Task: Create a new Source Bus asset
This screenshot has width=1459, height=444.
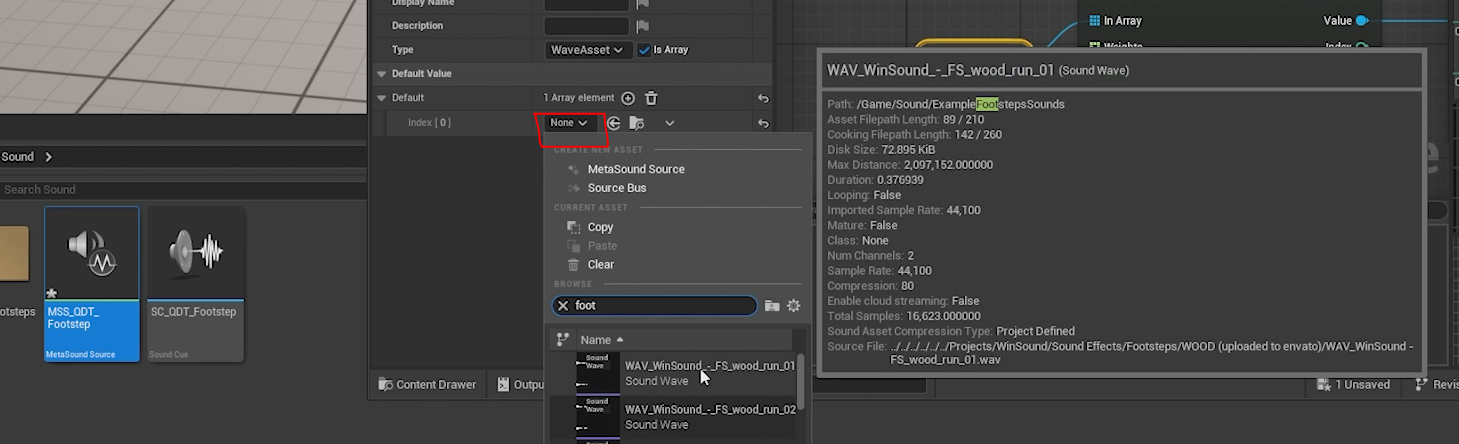Action: point(617,188)
